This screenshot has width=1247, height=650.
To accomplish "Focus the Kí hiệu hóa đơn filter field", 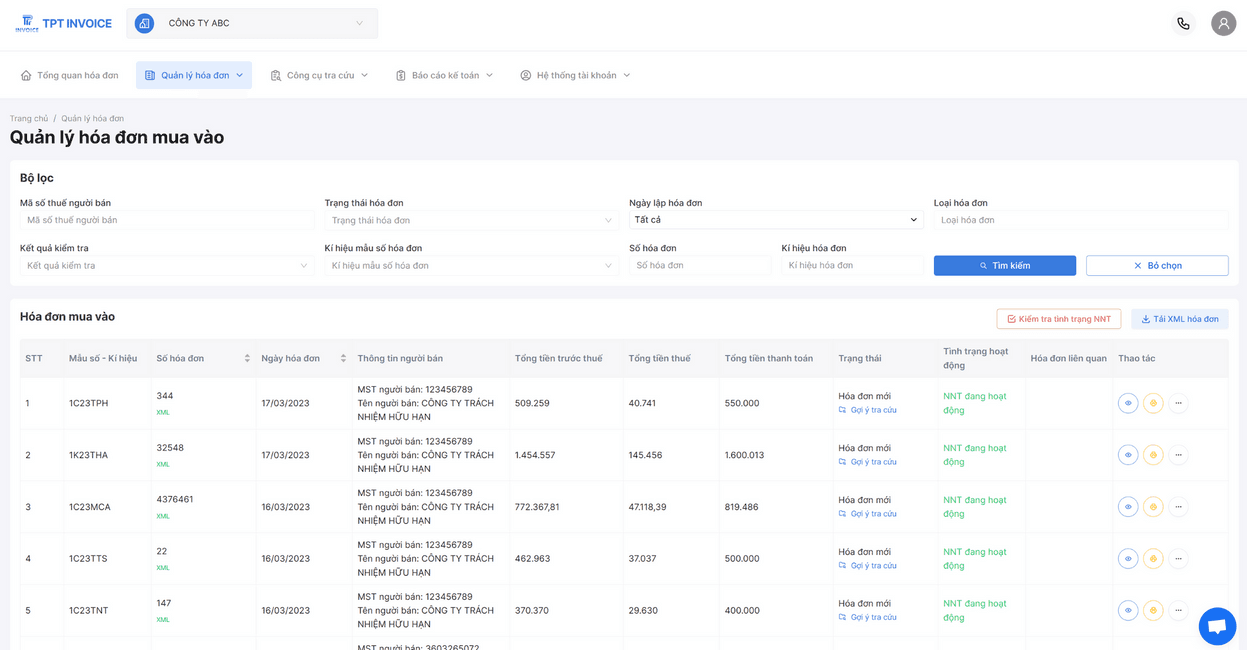I will (x=852, y=266).
